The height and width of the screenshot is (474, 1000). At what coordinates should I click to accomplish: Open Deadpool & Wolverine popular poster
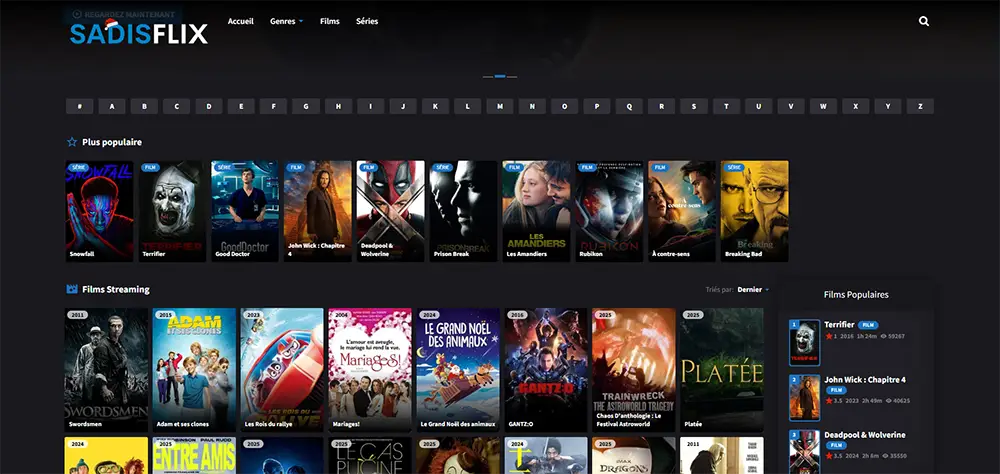[390, 211]
